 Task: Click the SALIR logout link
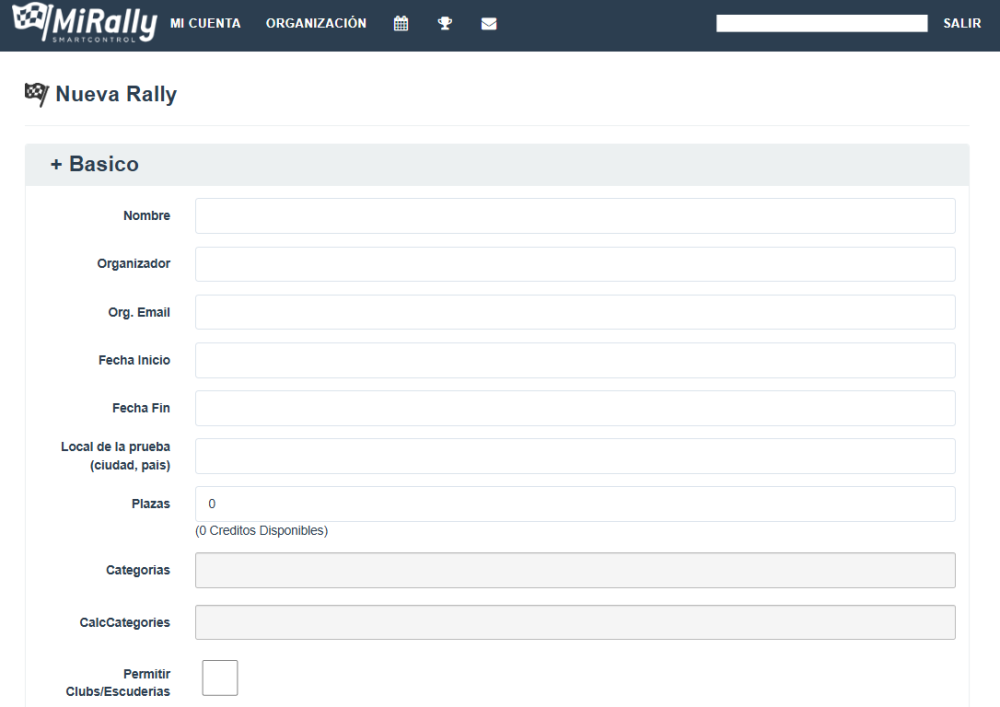tap(961, 24)
